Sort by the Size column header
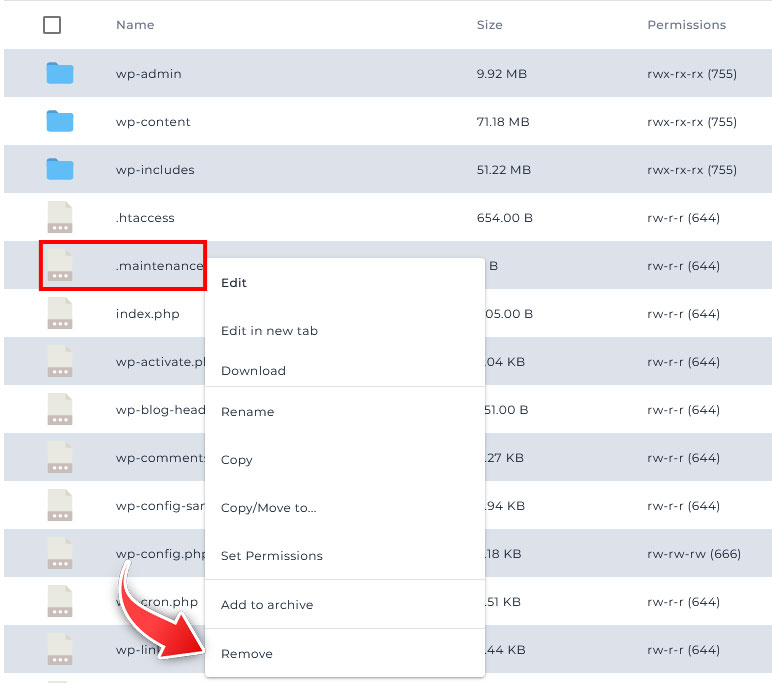The width and height of the screenshot is (772, 683). pos(489,25)
